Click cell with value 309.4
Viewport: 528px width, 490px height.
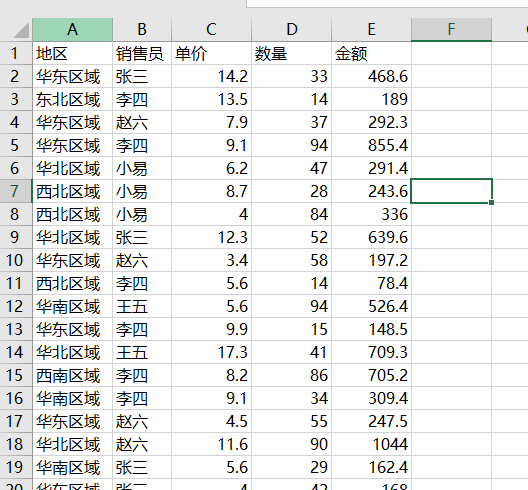(x=371, y=398)
